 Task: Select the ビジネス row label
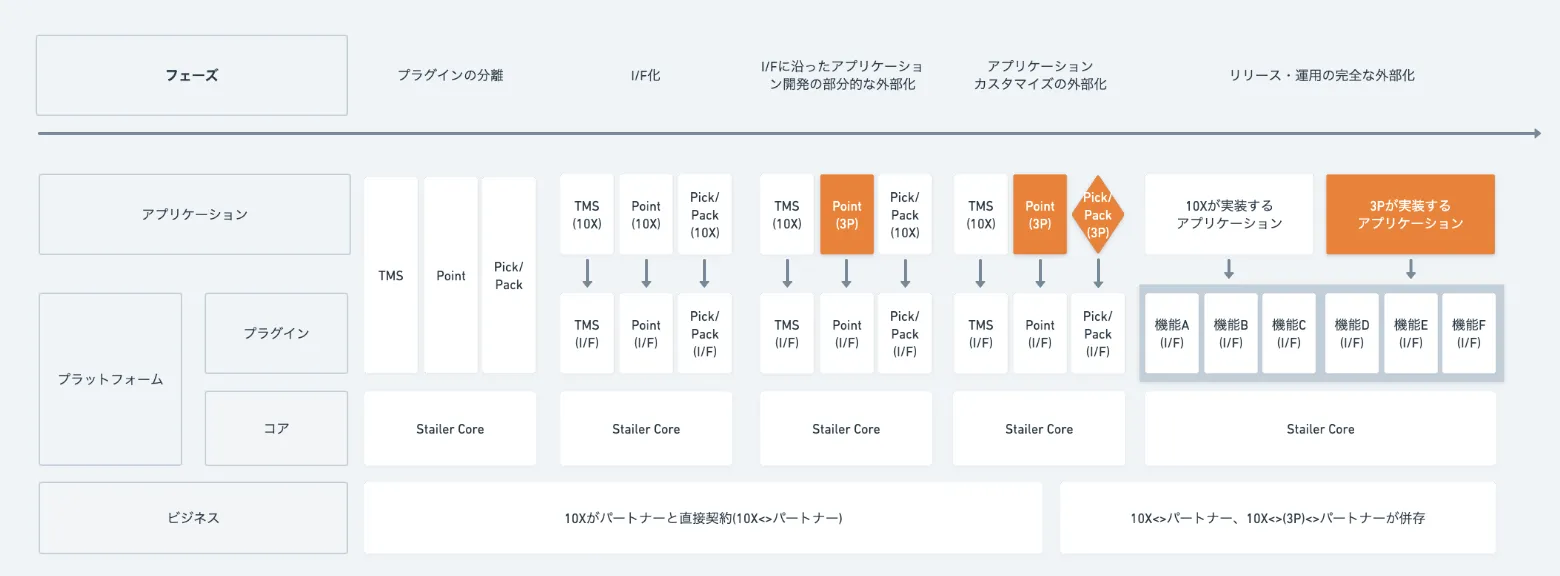tap(193, 518)
